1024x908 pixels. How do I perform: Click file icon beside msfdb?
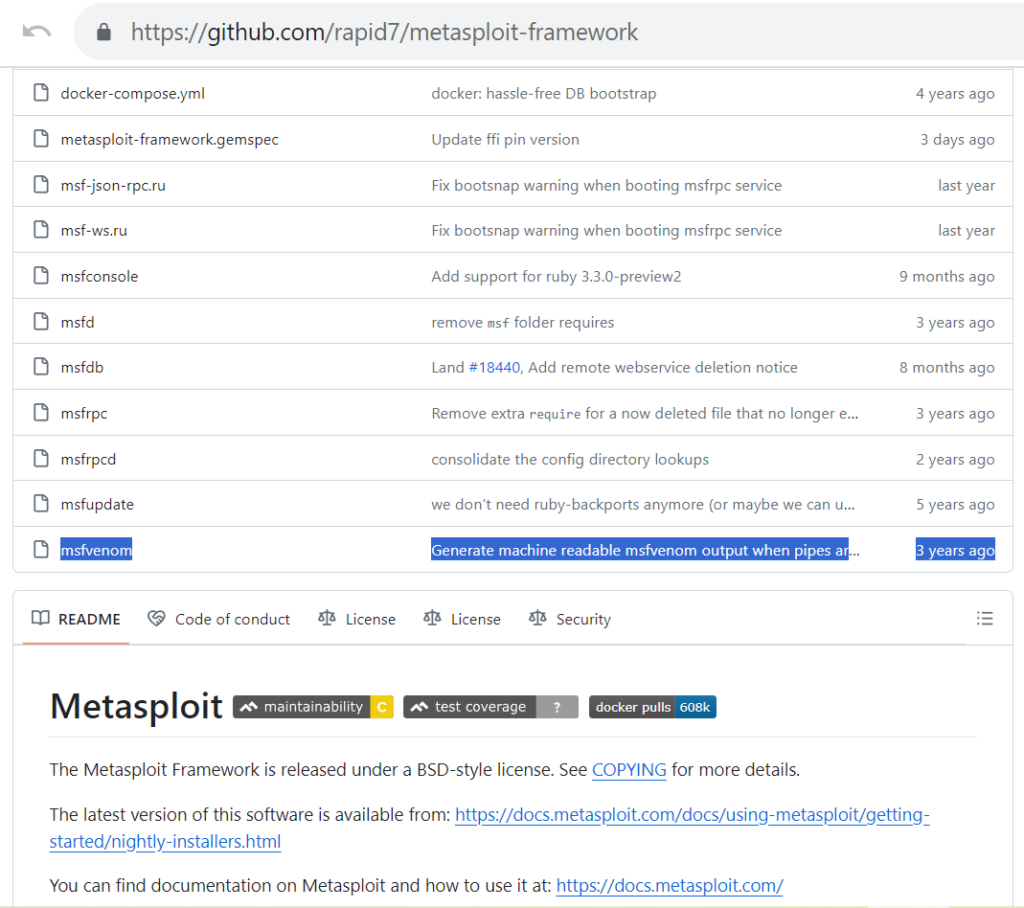point(41,366)
